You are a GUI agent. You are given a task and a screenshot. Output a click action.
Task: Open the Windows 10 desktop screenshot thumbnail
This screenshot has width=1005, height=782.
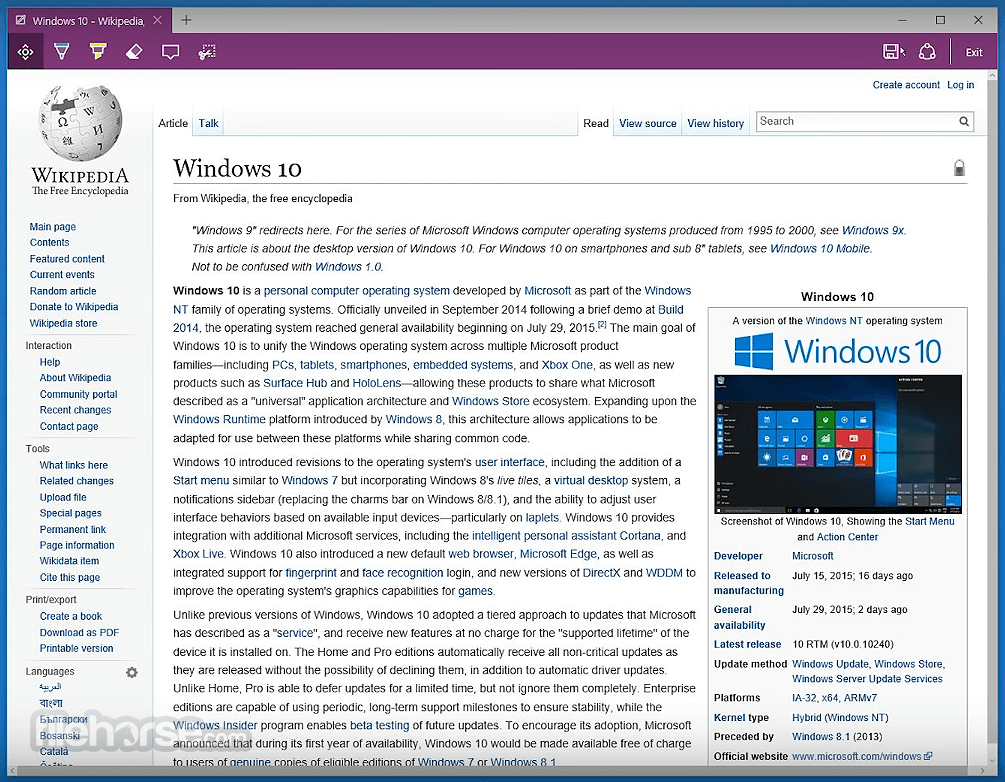[x=838, y=444]
